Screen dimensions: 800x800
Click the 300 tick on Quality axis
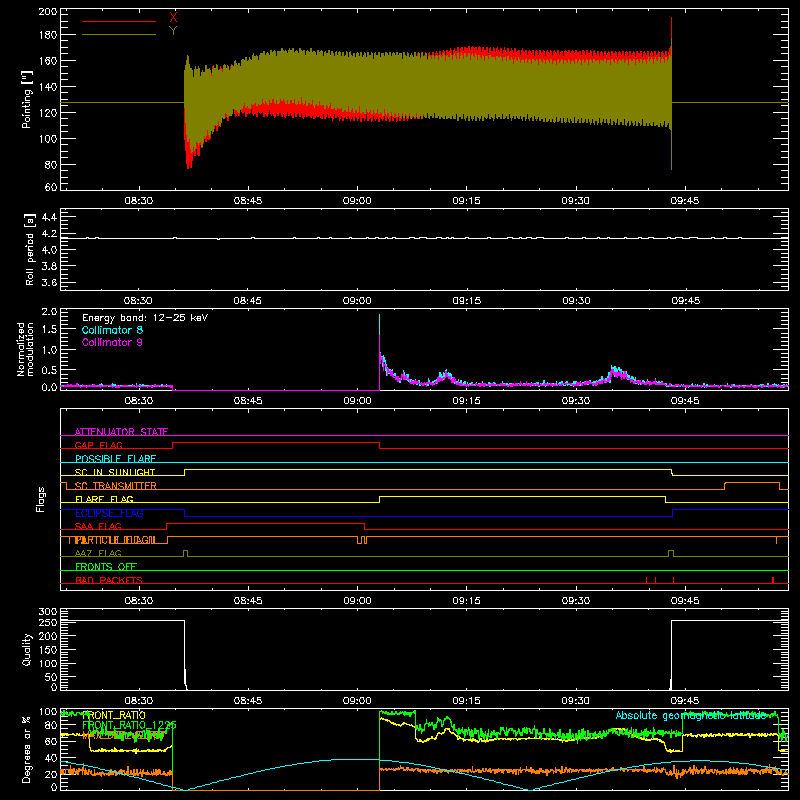click(x=48, y=611)
